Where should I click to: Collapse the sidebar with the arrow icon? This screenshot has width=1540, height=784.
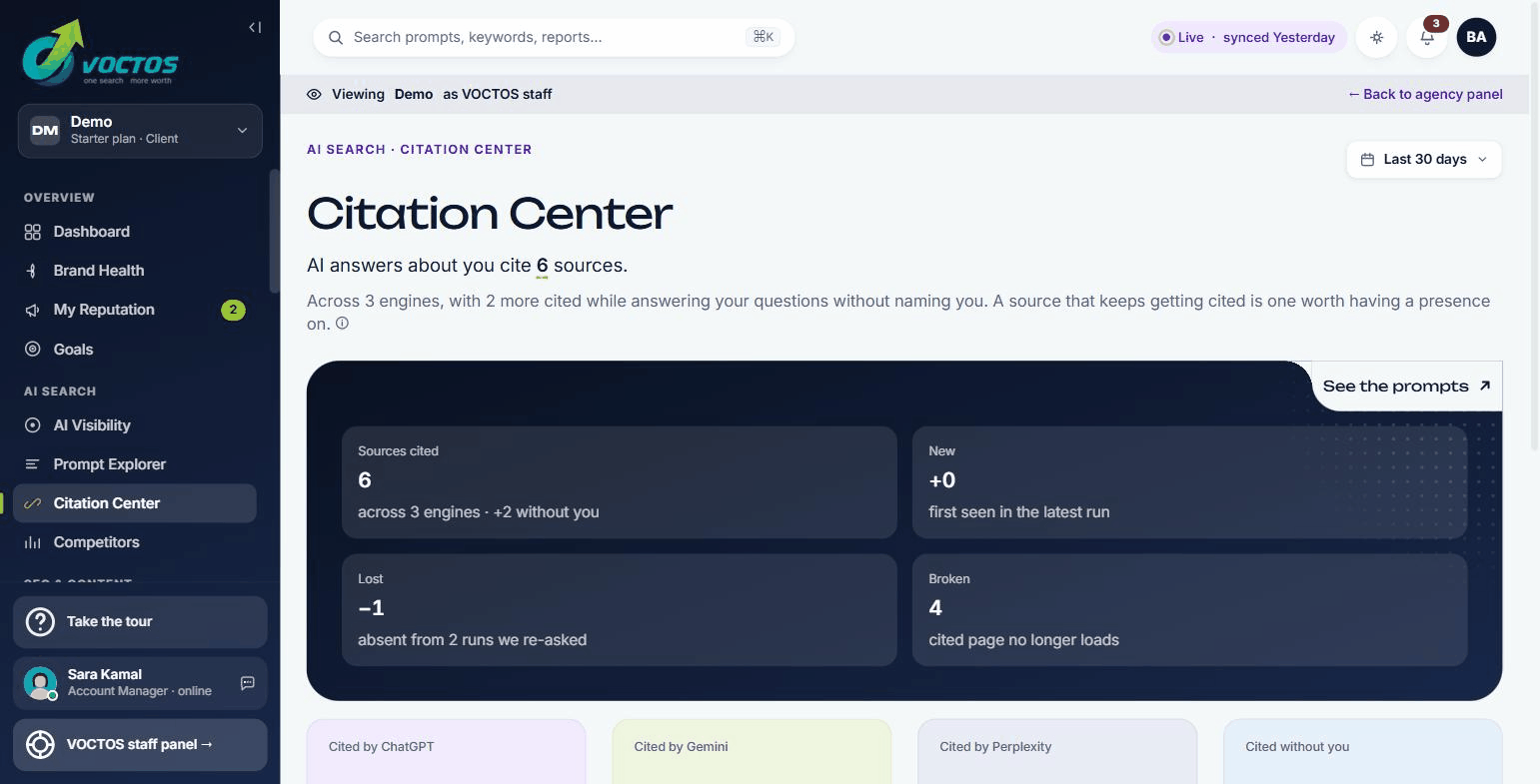click(255, 27)
